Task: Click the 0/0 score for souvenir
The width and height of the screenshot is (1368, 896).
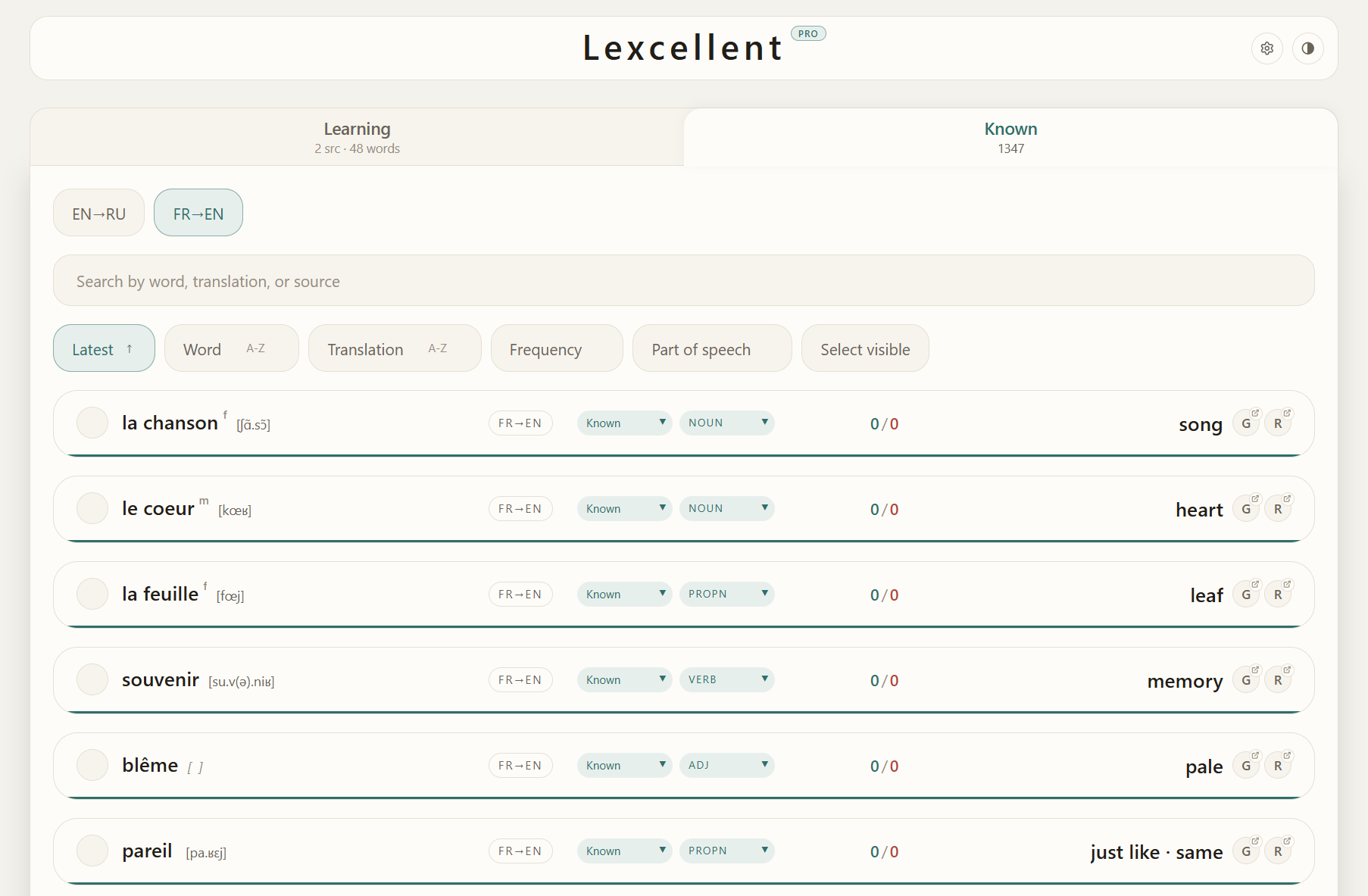Action: pyautogui.click(x=885, y=680)
